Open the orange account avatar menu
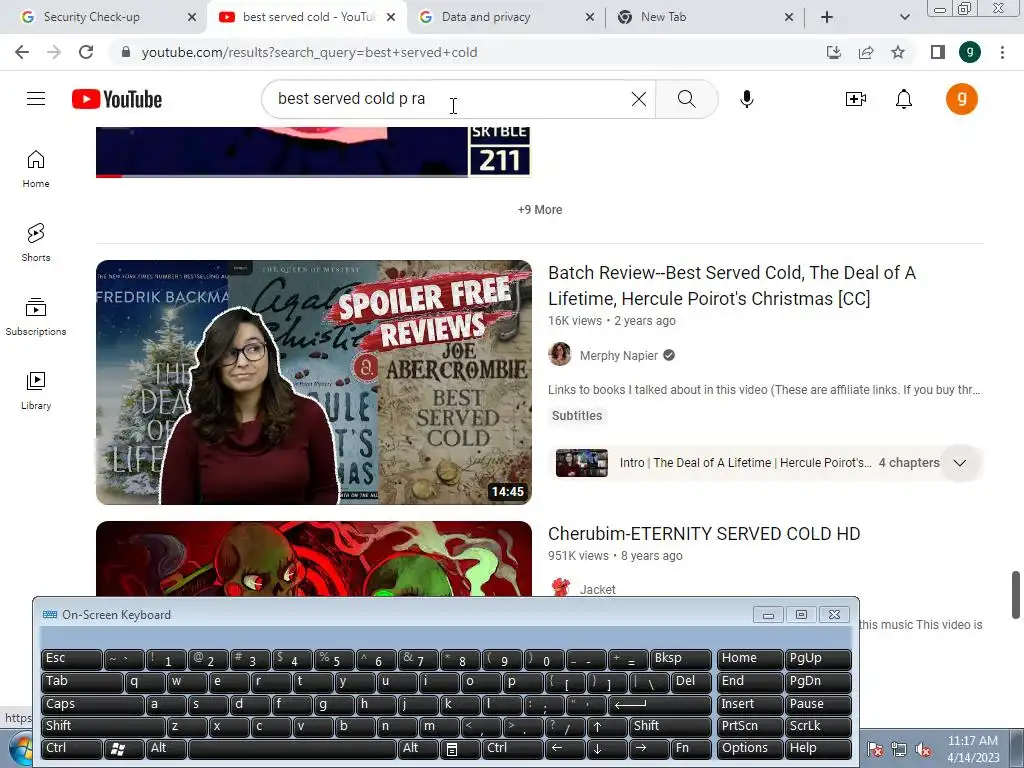The image size is (1024, 768). click(x=962, y=99)
